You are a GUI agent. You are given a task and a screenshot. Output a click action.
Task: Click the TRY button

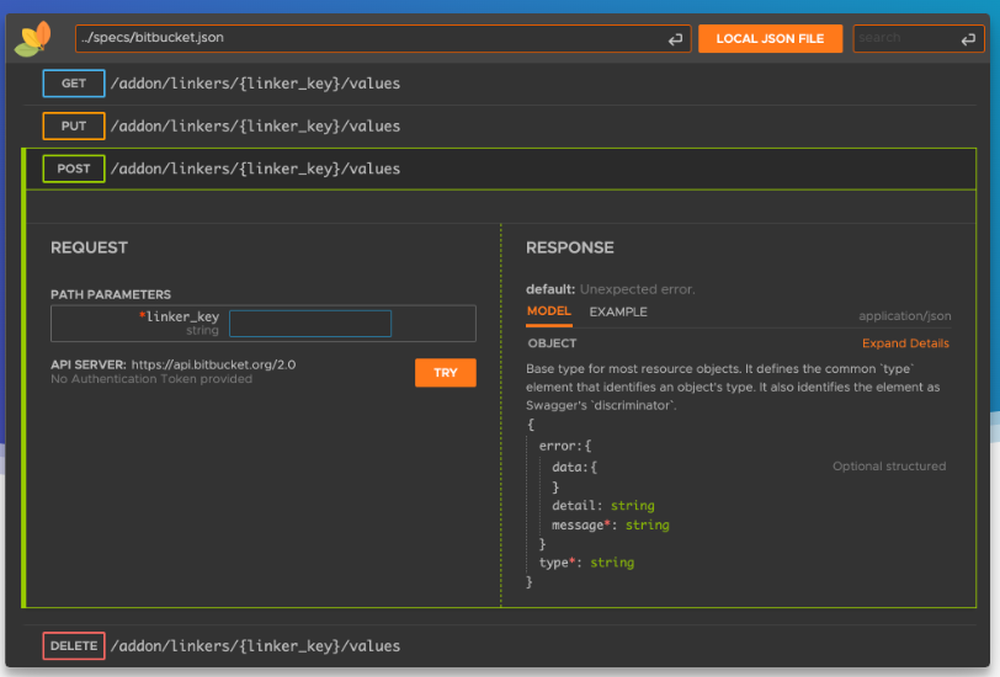coord(445,373)
